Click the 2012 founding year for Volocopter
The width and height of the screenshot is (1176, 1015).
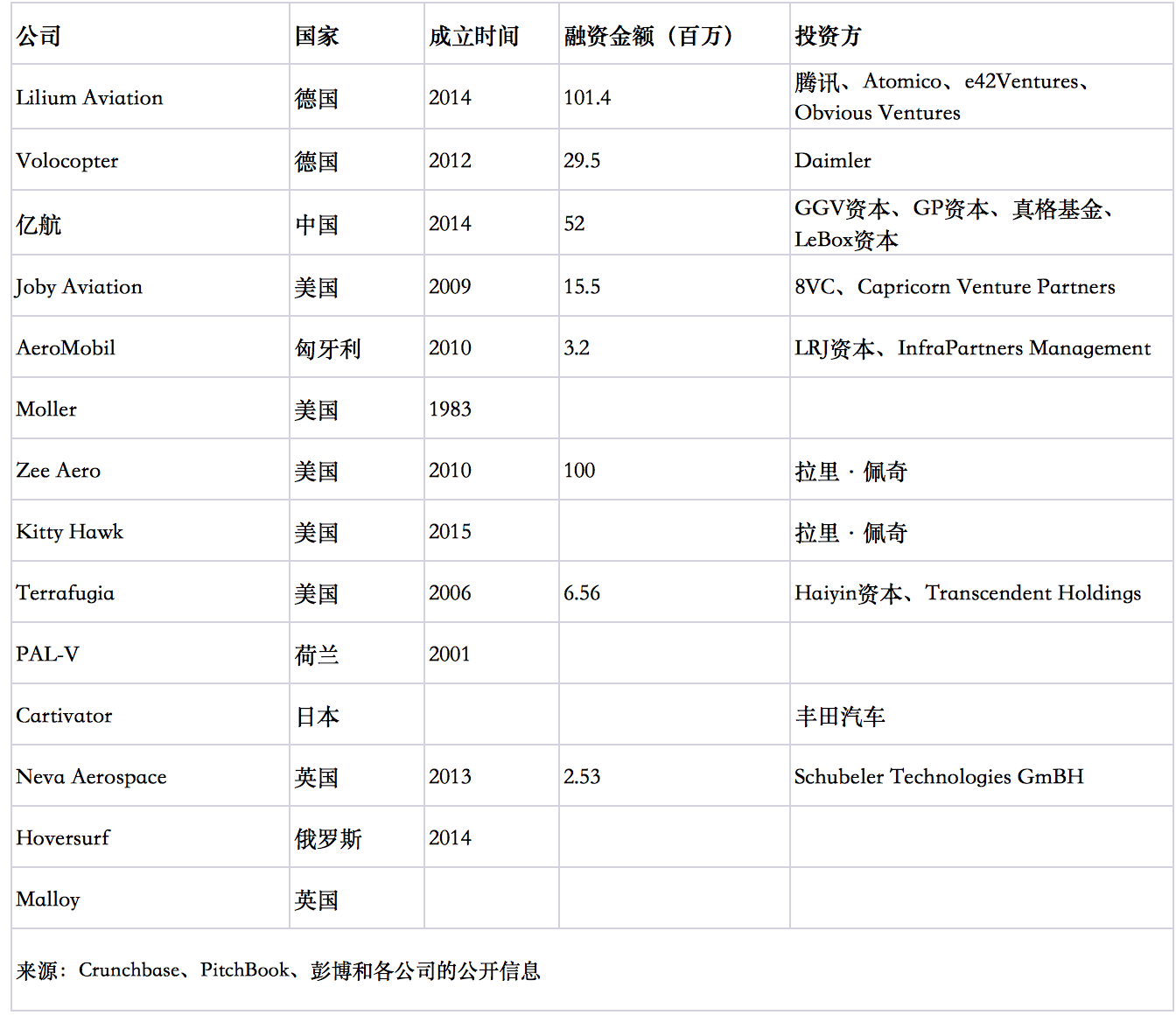[x=450, y=160]
